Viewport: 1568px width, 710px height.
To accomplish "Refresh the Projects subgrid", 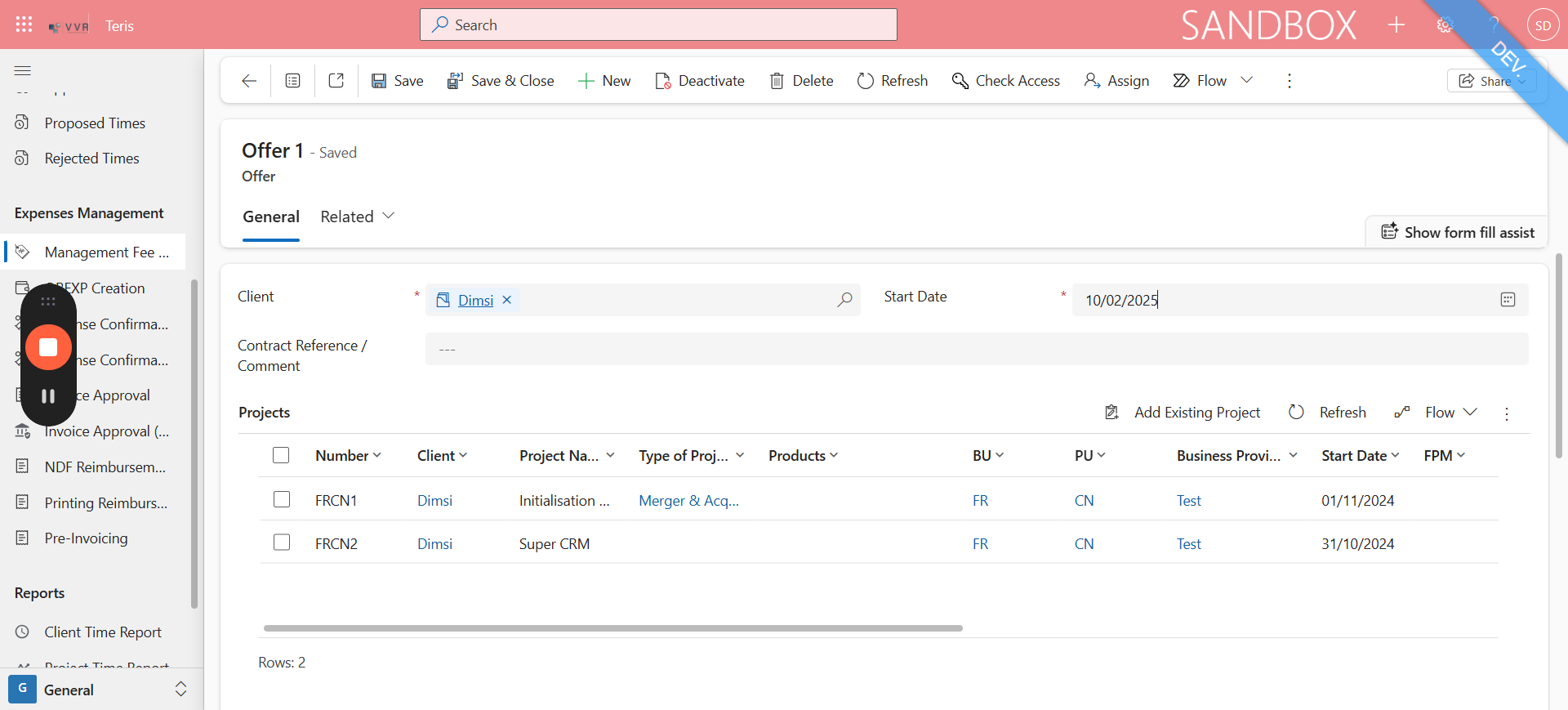I will pyautogui.click(x=1327, y=413).
